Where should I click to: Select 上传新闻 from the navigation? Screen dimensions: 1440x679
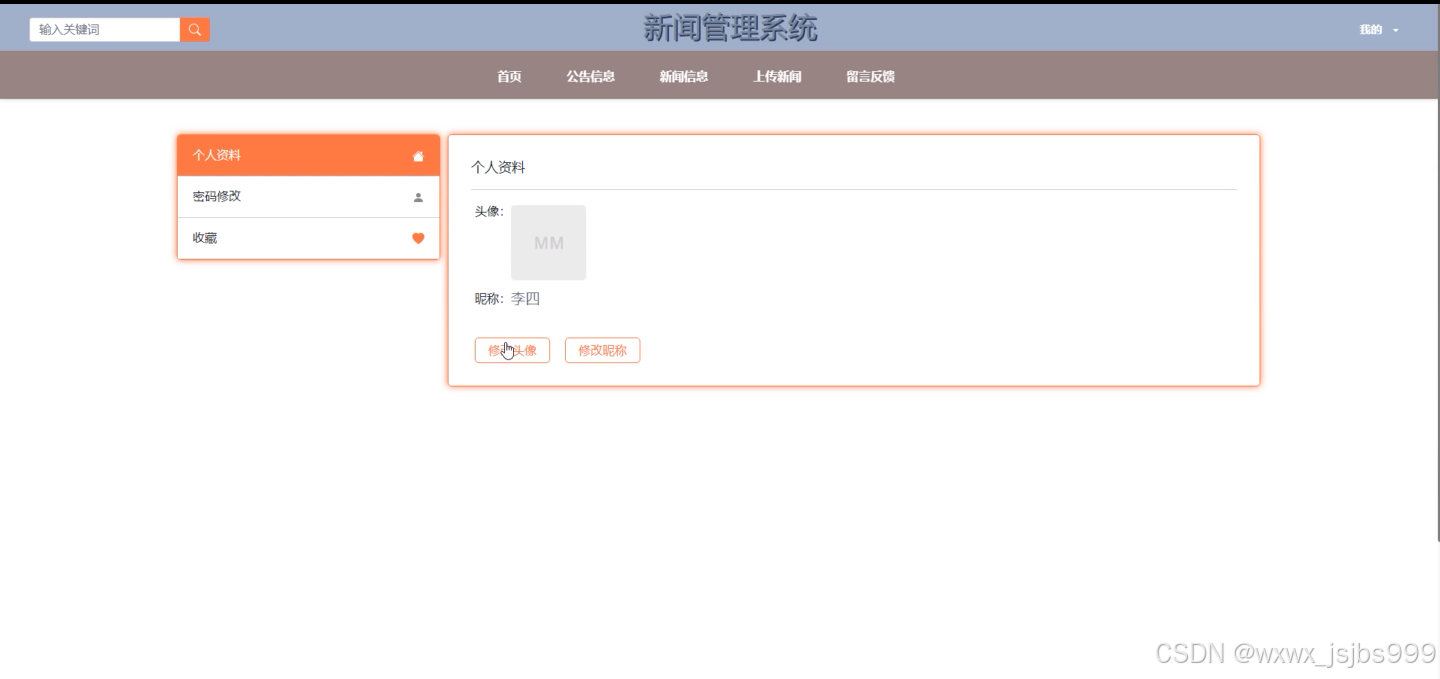777,76
